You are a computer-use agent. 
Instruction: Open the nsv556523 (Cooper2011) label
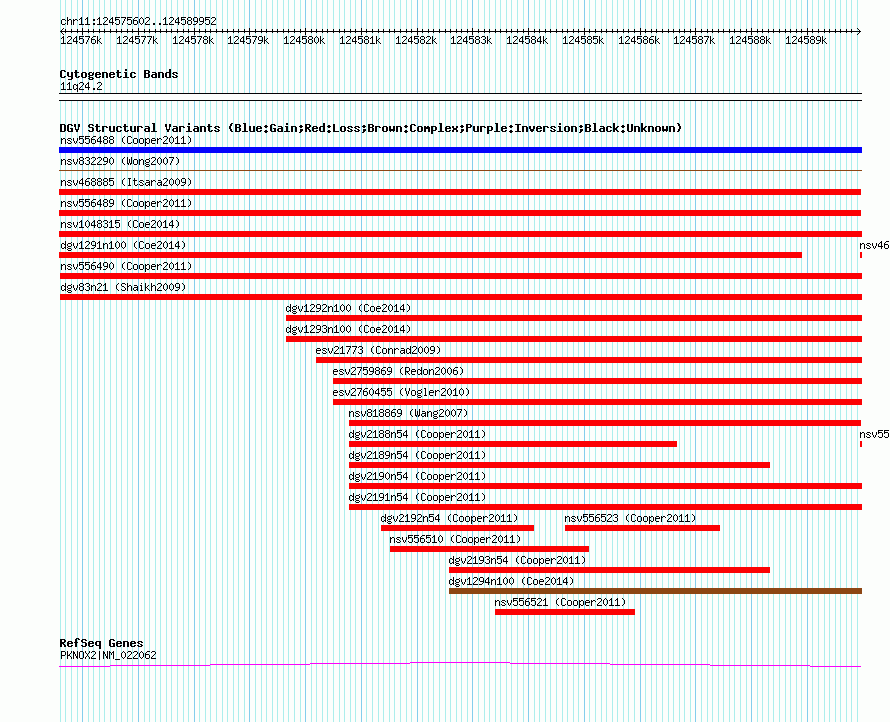[x=630, y=518]
